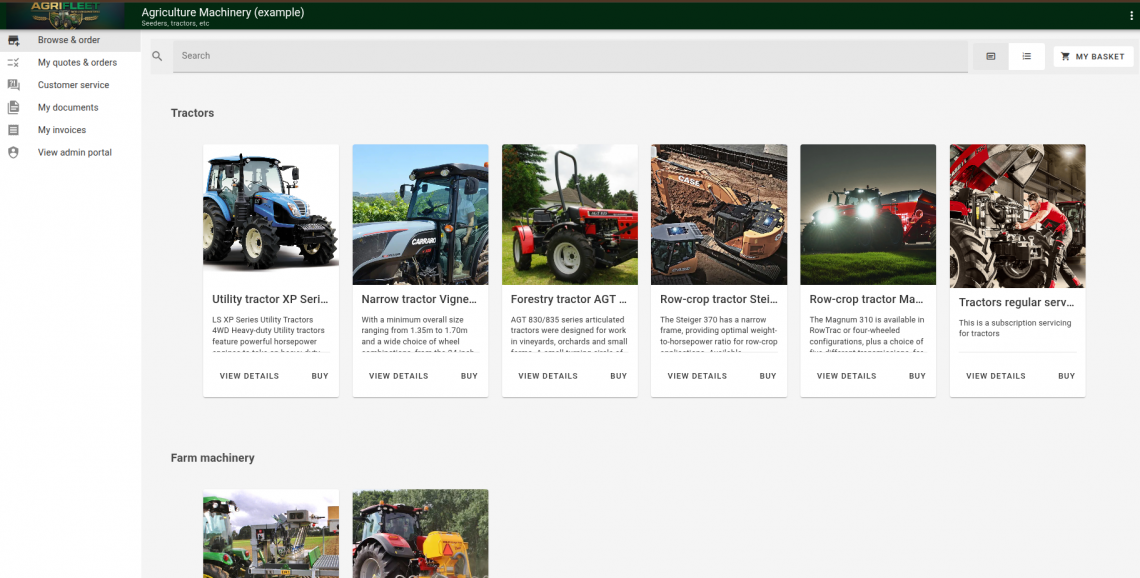Click the Narrow tractor Vigneto title
Image resolution: width=1140 pixels, height=578 pixels.
pos(420,299)
